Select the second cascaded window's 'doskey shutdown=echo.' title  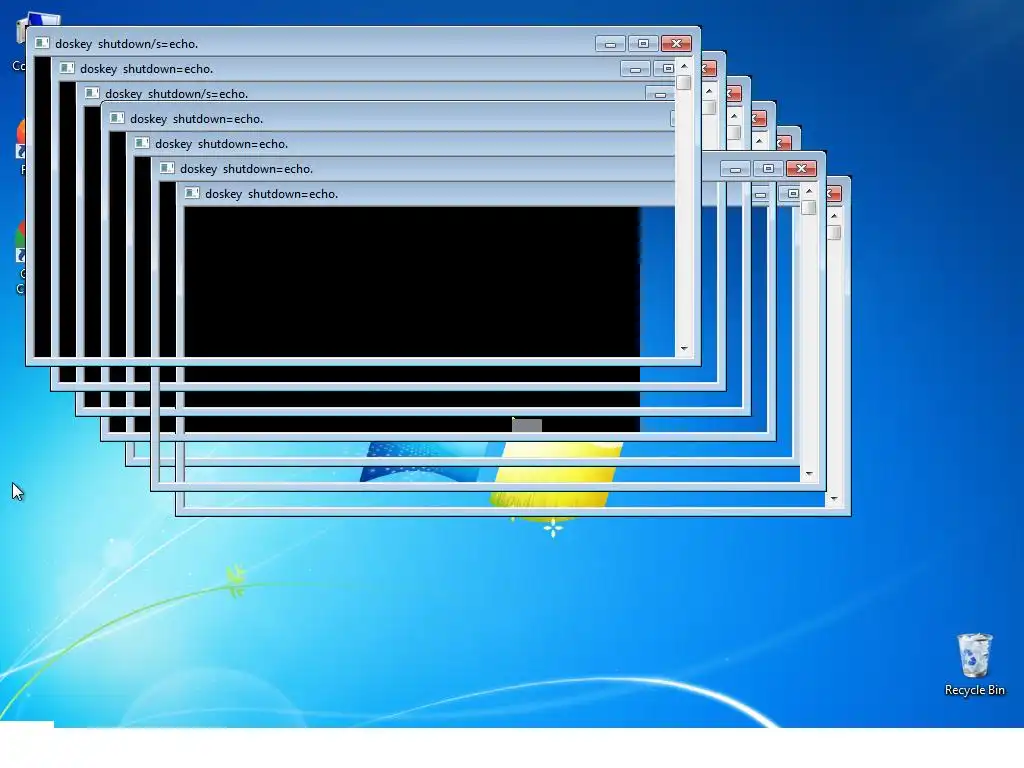pos(147,69)
